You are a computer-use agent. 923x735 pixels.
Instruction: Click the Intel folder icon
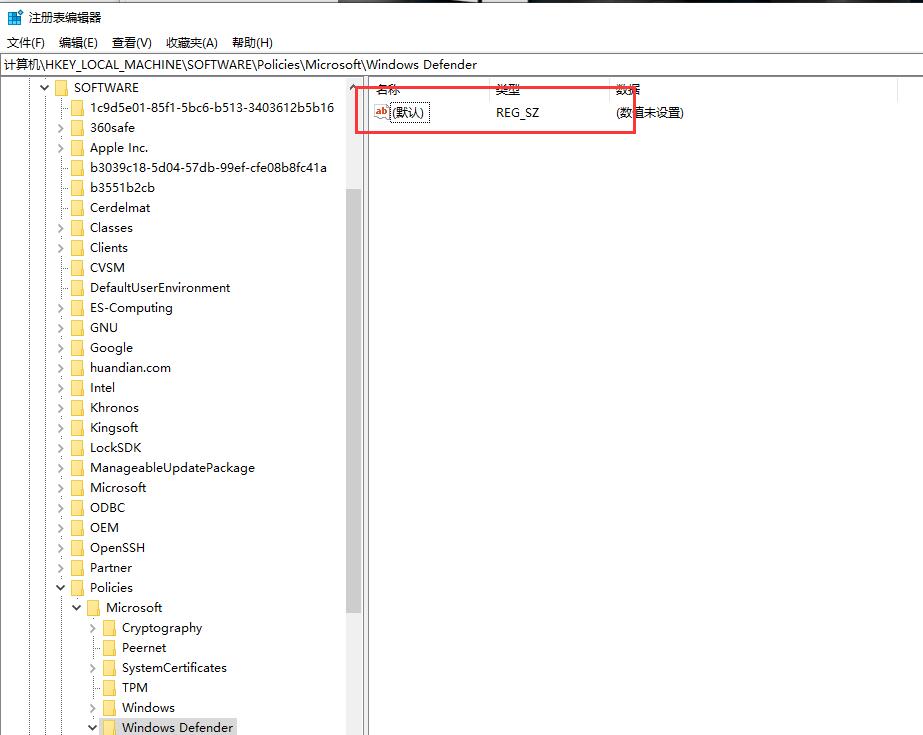(78, 388)
